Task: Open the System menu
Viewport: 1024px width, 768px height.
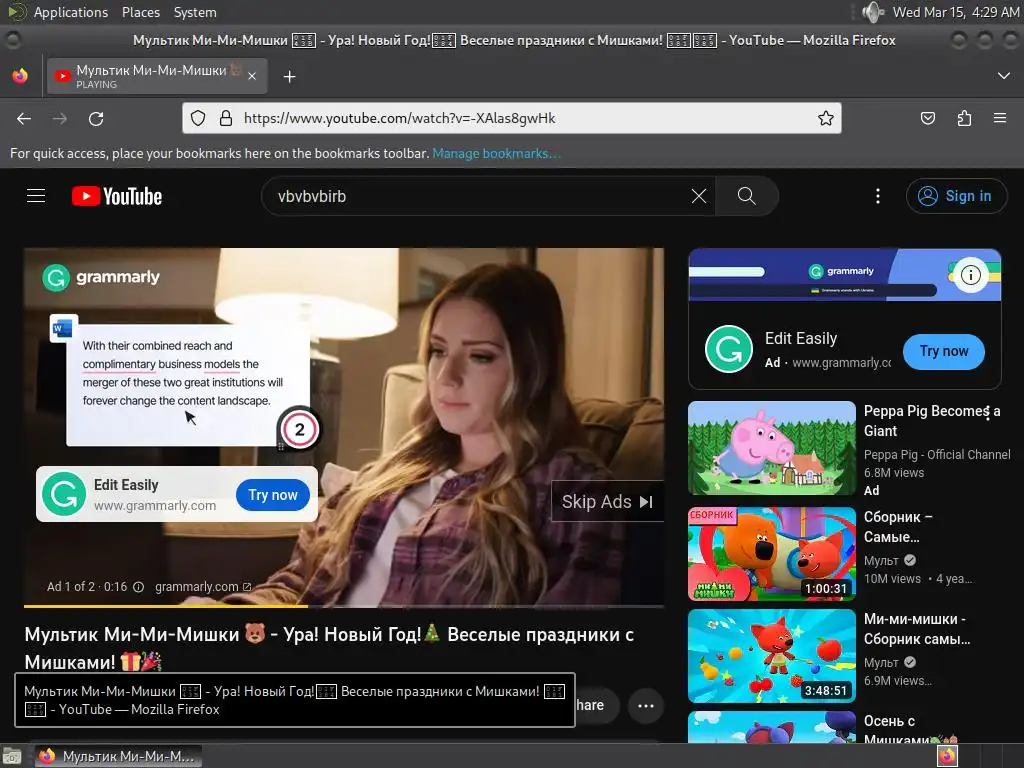Action: pos(195,12)
